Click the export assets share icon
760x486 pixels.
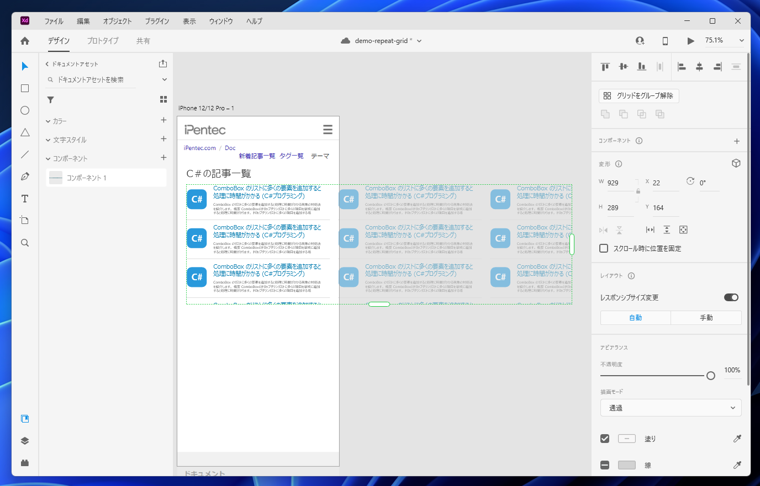pos(163,63)
